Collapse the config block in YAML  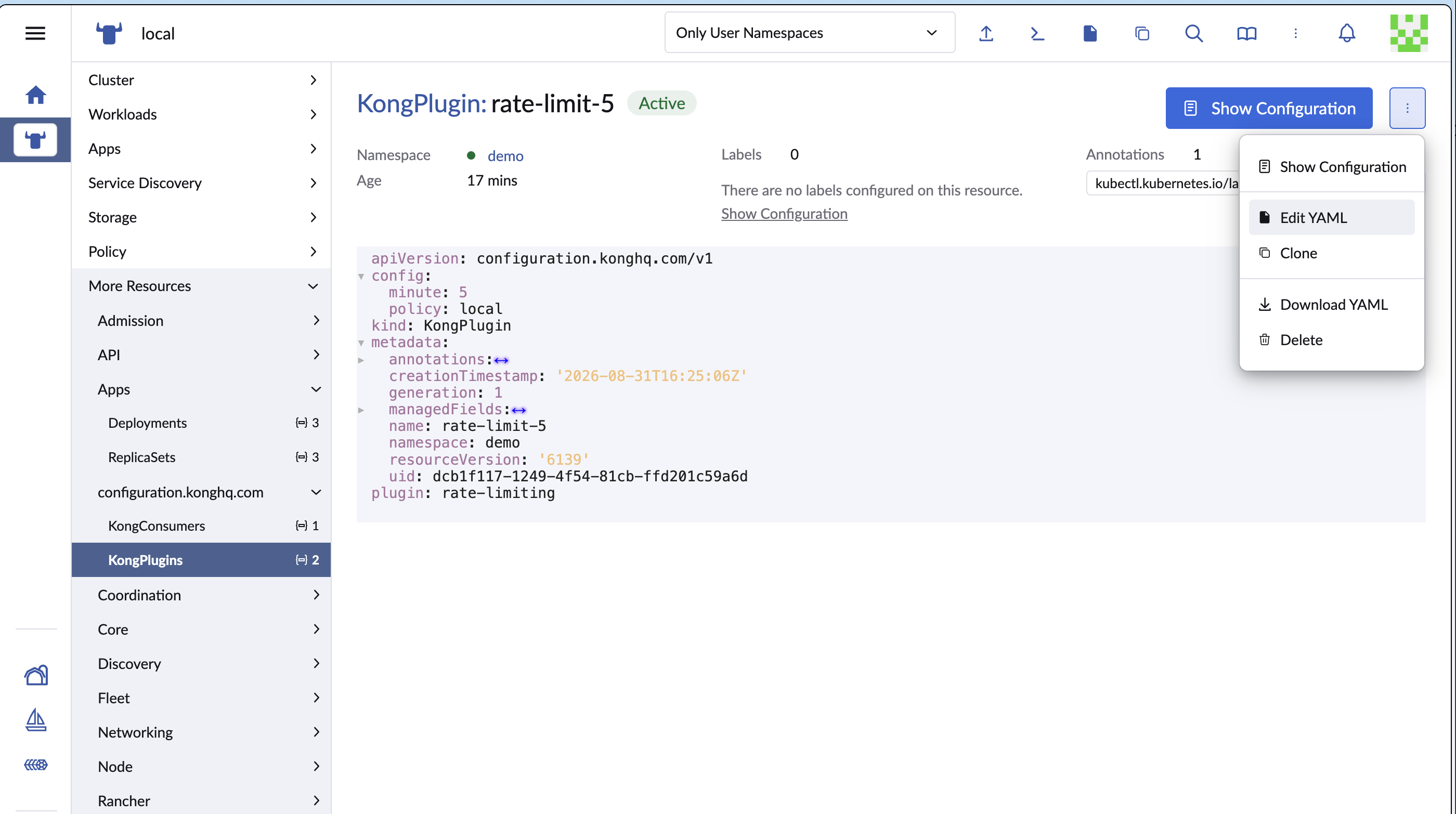[361, 276]
